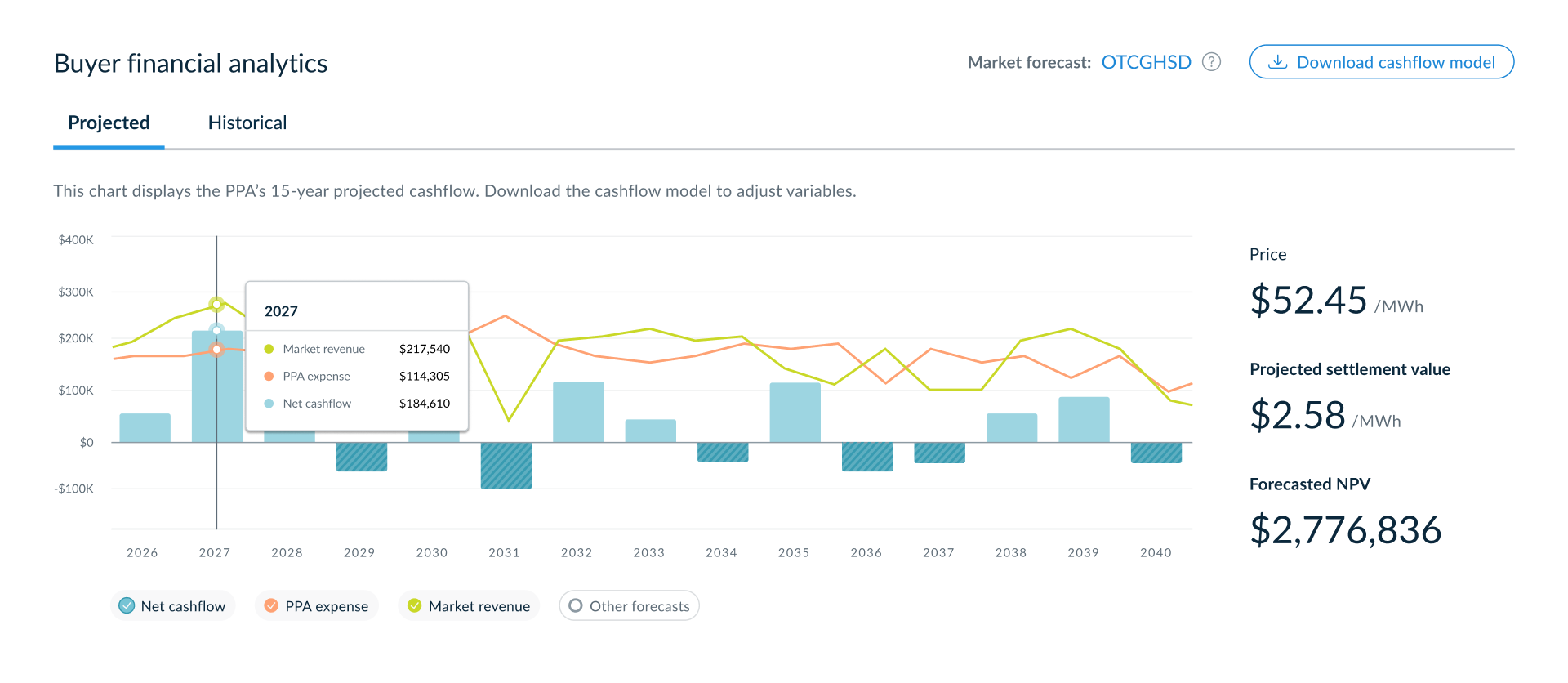Click the 2039 year axis label
Screen dimensions: 1568x683
tap(1083, 553)
